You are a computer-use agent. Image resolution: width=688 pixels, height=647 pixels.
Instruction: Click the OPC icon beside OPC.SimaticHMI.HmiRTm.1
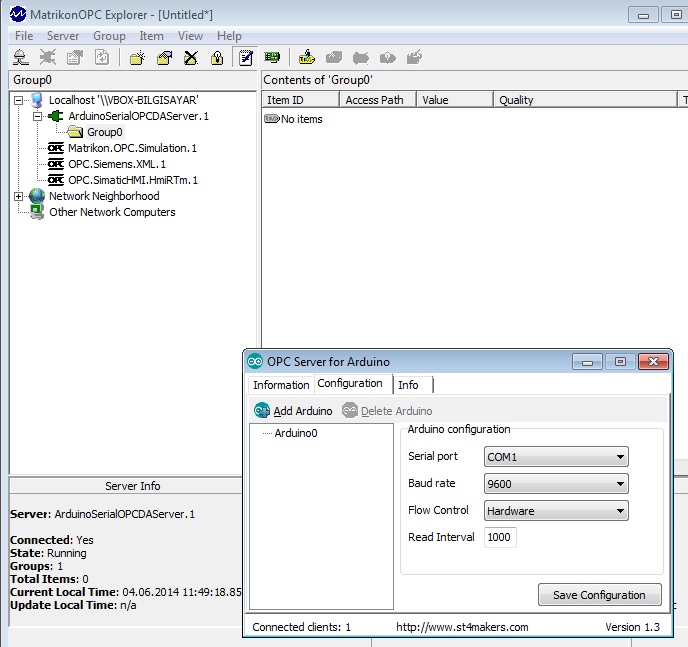coord(56,180)
